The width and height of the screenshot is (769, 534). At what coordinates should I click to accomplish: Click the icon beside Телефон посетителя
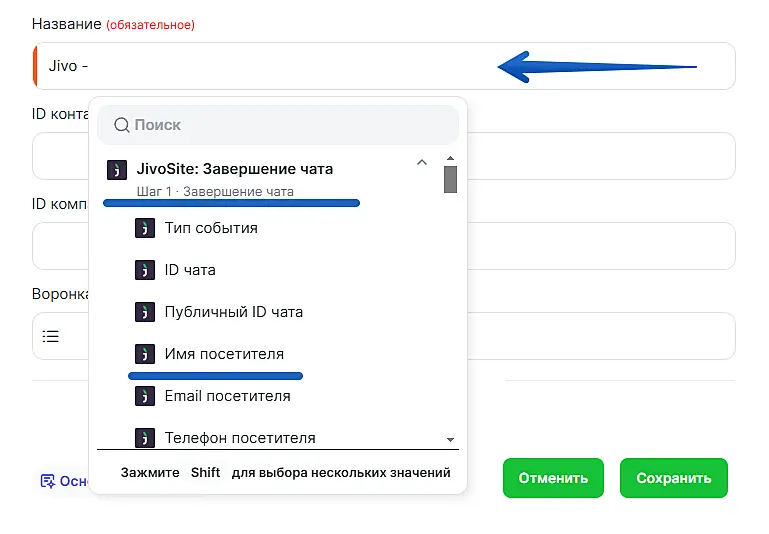145,437
